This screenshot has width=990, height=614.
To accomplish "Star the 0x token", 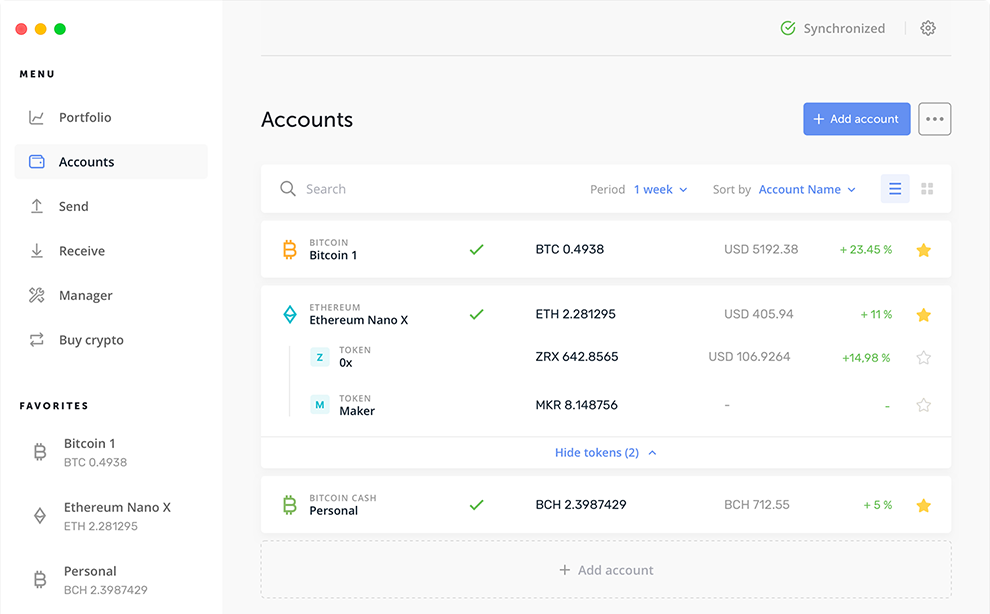I will click(x=924, y=358).
